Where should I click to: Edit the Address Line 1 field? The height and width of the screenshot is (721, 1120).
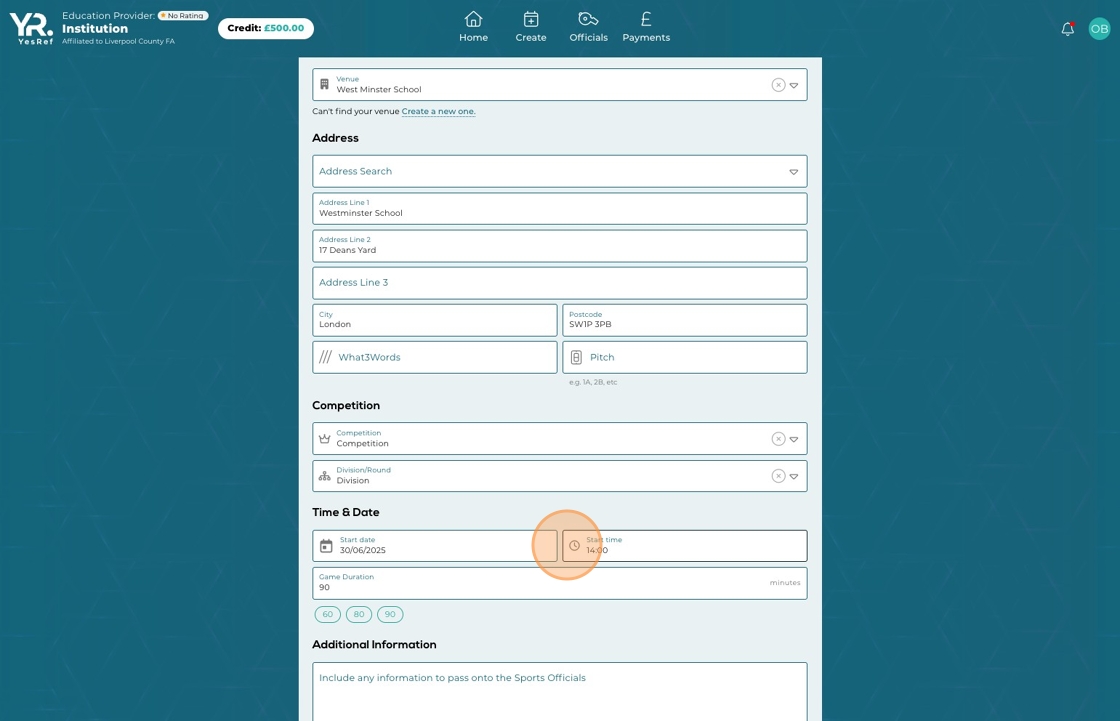coord(559,209)
